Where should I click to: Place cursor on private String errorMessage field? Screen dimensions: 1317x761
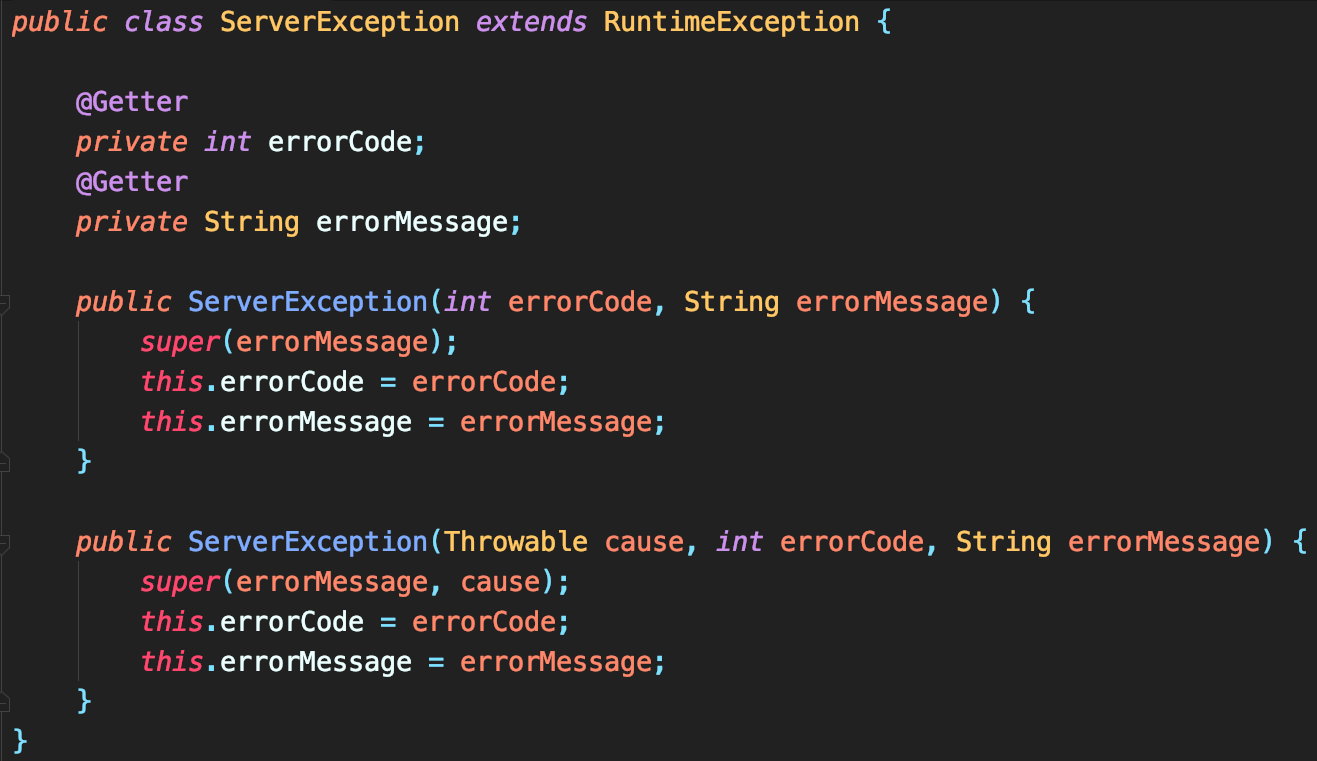[412, 222]
